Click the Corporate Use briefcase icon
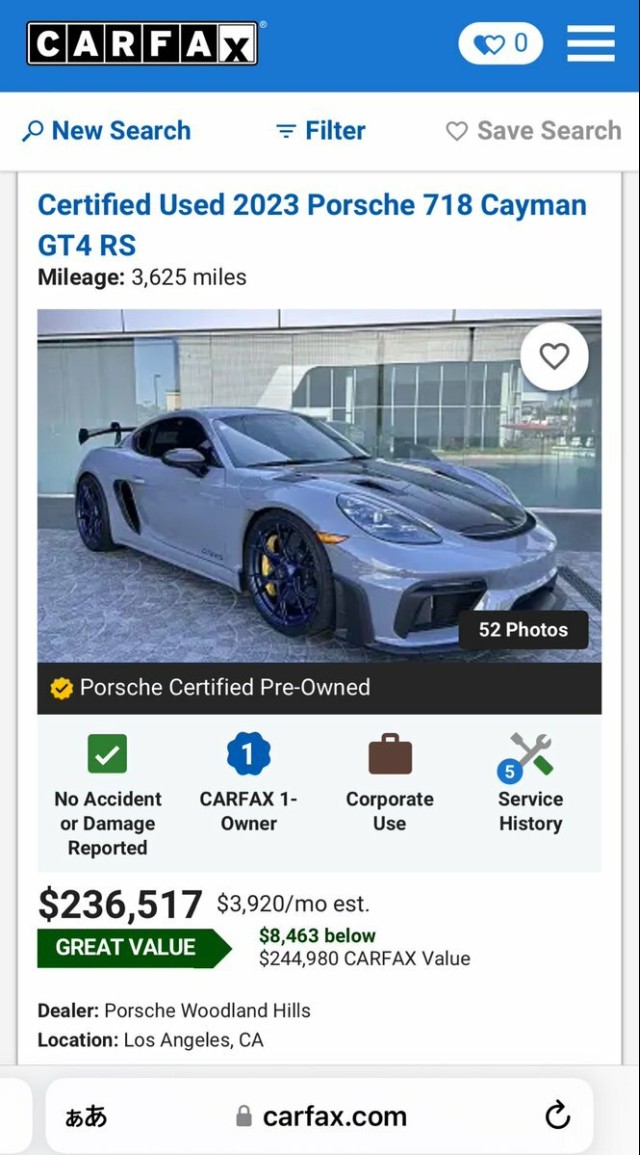640x1155 pixels. (x=390, y=754)
